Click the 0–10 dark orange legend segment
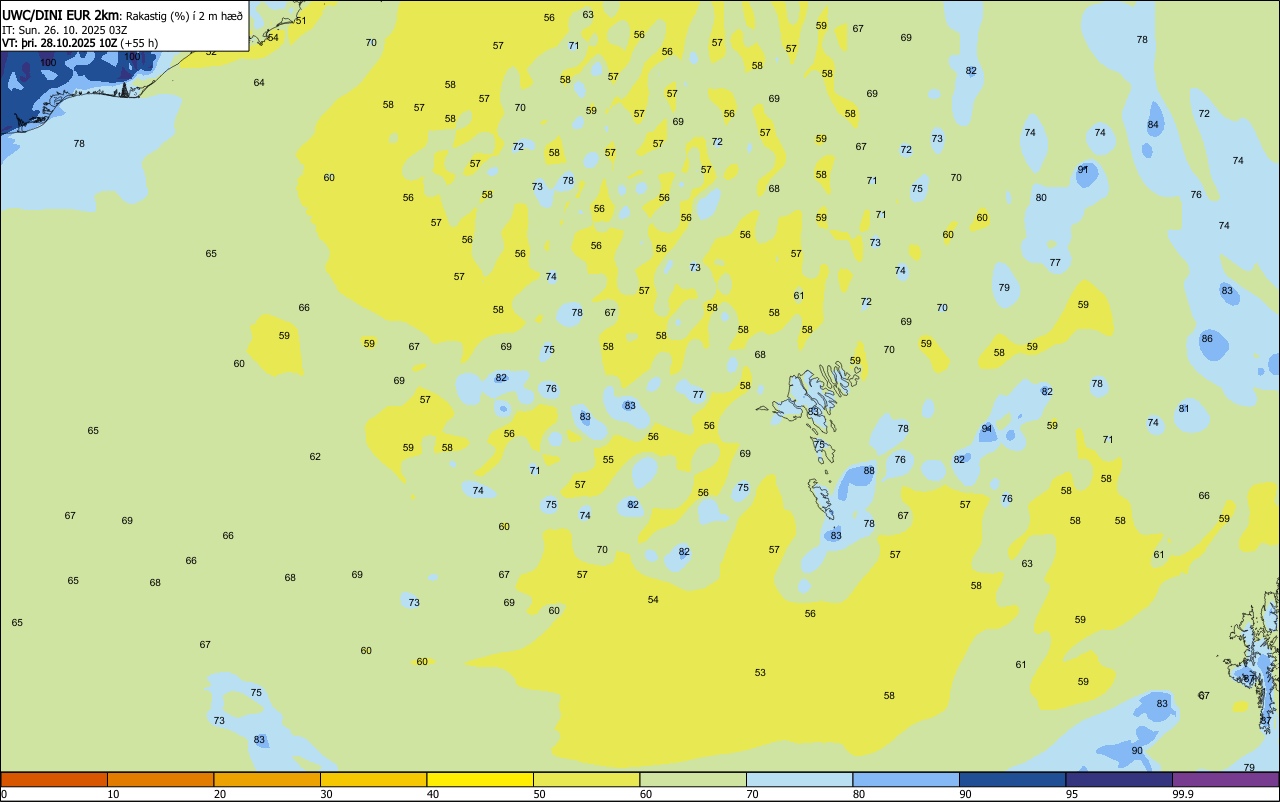 pos(54,779)
